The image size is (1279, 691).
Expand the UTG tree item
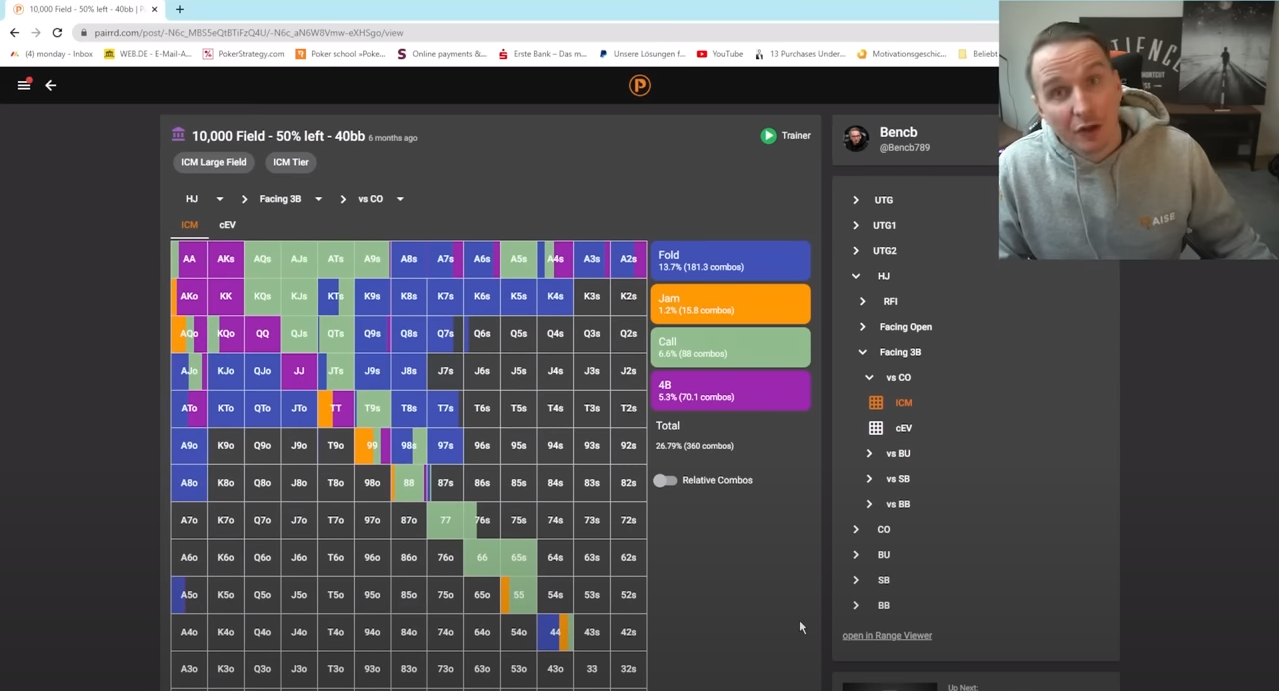click(856, 200)
